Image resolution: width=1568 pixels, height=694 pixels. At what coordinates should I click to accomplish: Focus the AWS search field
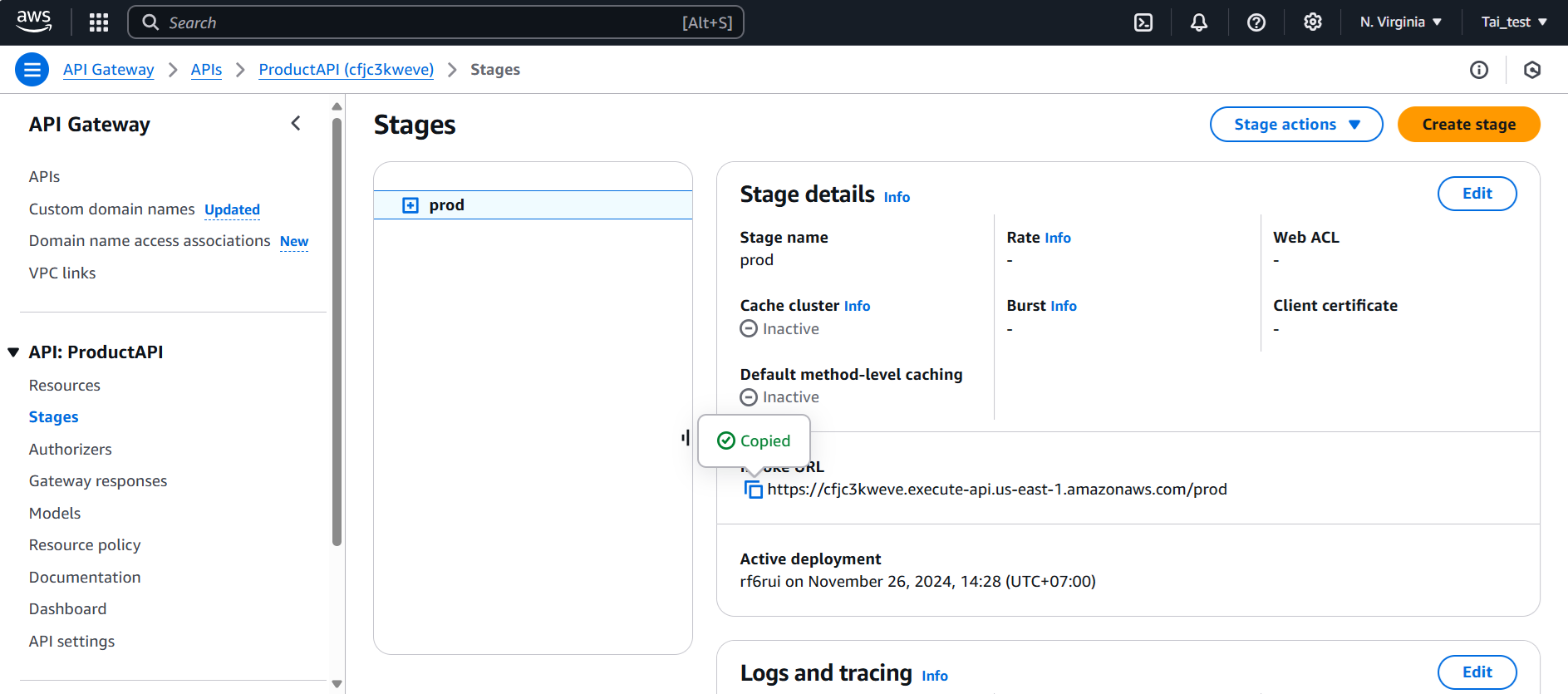click(435, 22)
